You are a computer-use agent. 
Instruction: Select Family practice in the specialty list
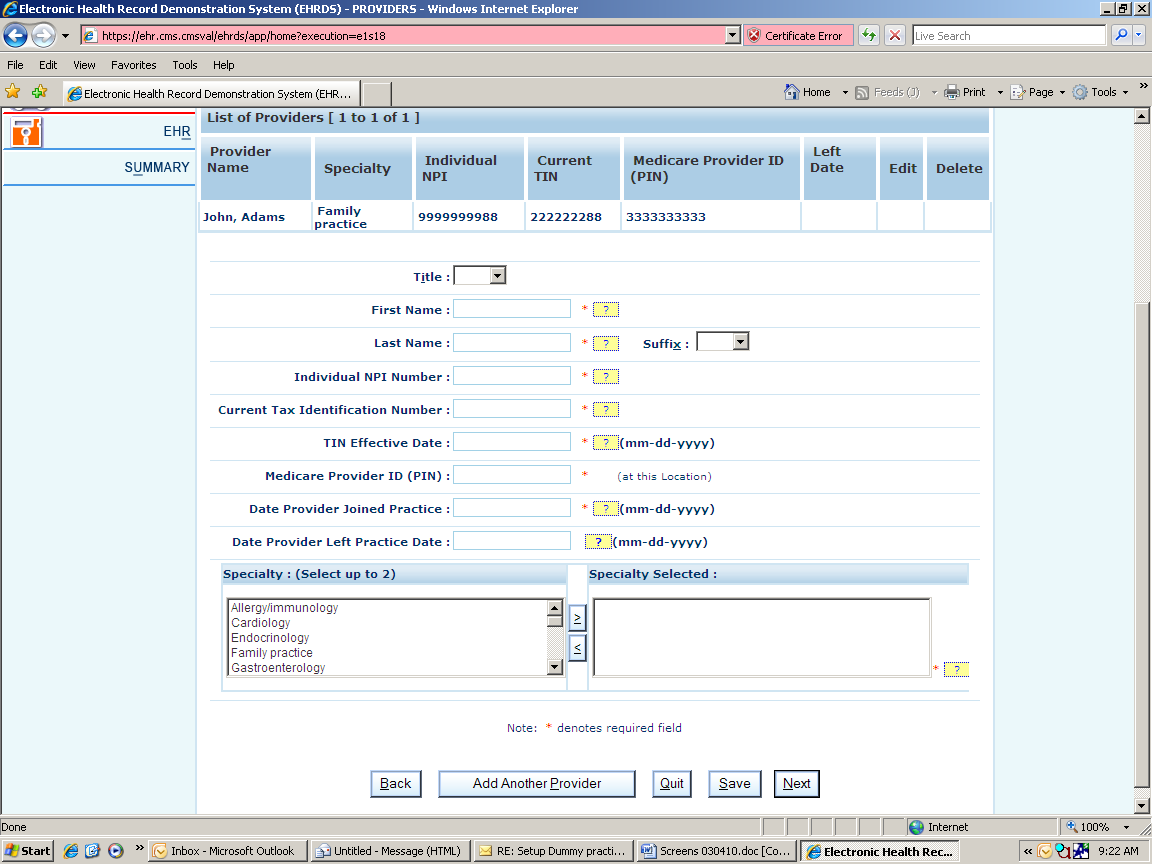tap(272, 653)
